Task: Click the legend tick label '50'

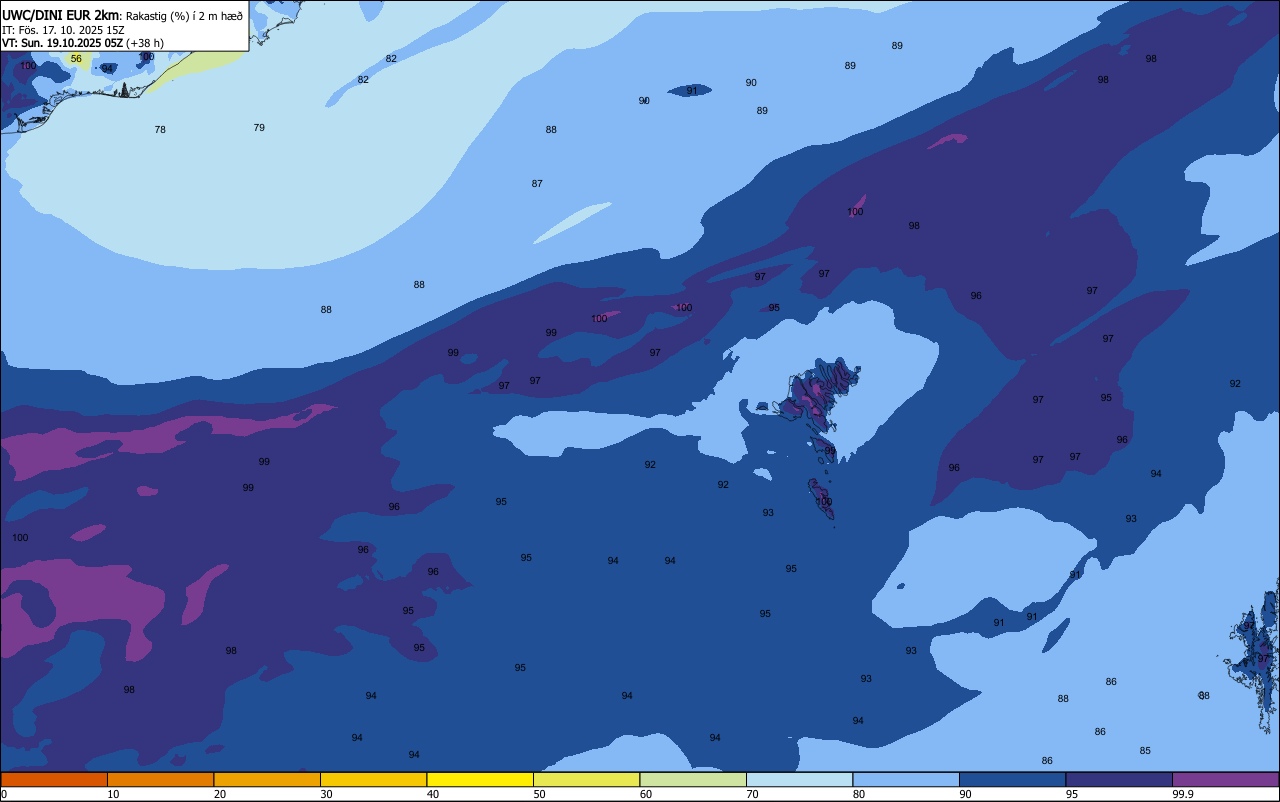Action: click(x=539, y=794)
